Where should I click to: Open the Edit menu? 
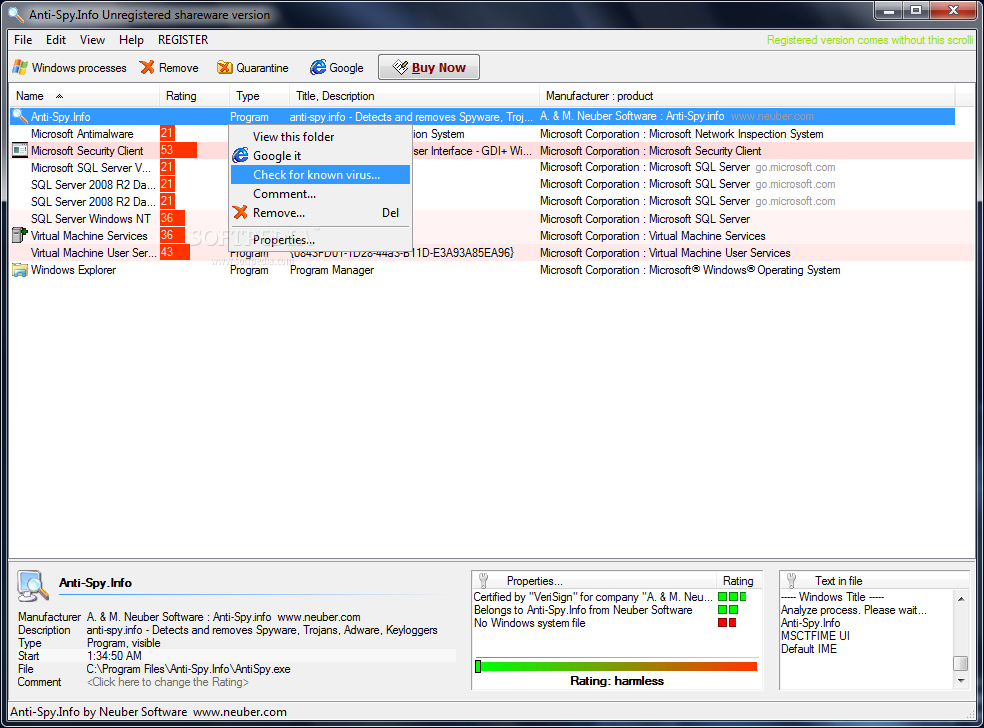coord(55,40)
